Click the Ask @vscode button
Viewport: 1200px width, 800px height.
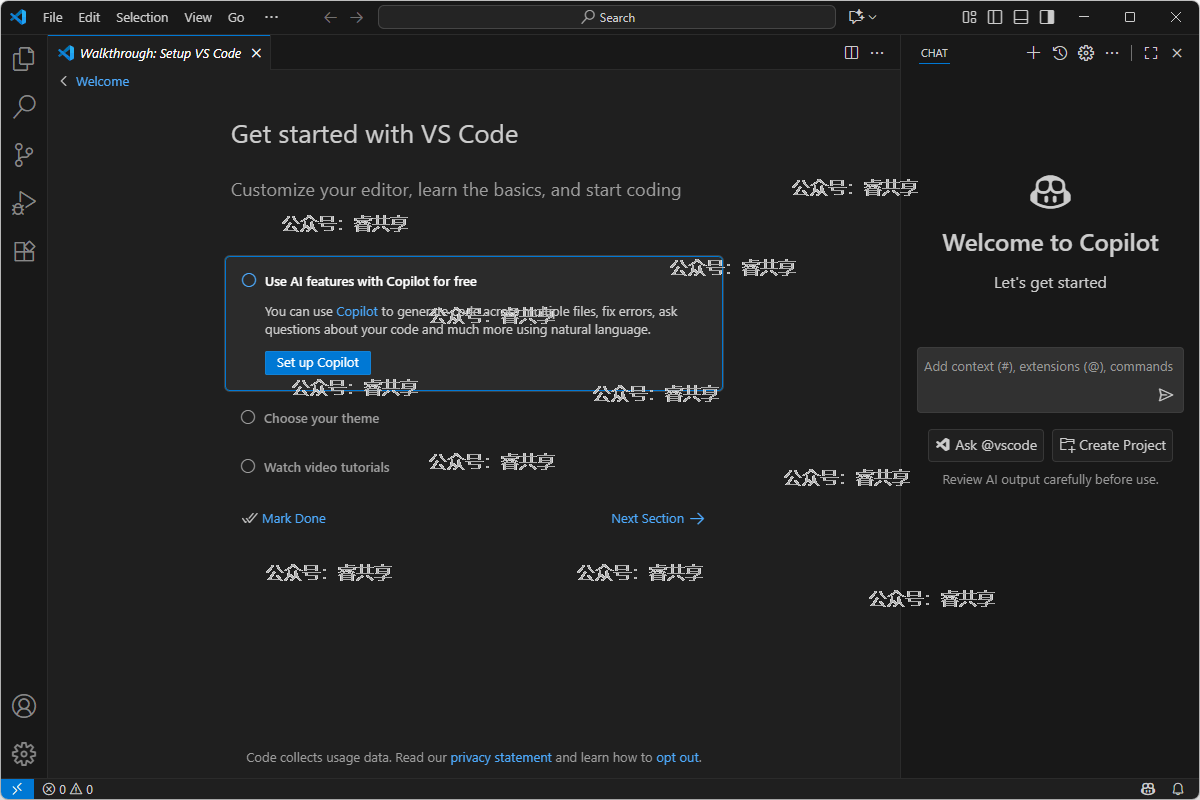pyautogui.click(x=987, y=445)
